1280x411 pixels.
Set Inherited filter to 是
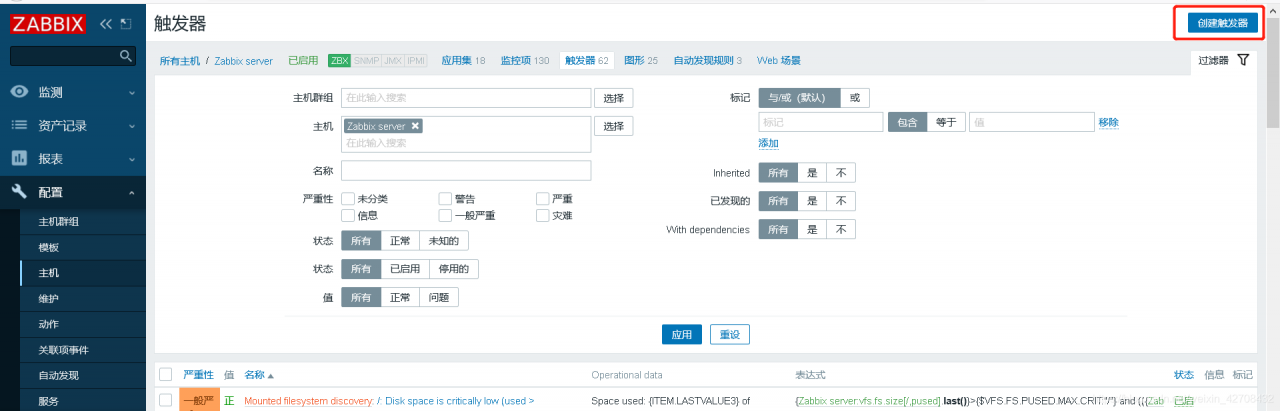tap(812, 173)
